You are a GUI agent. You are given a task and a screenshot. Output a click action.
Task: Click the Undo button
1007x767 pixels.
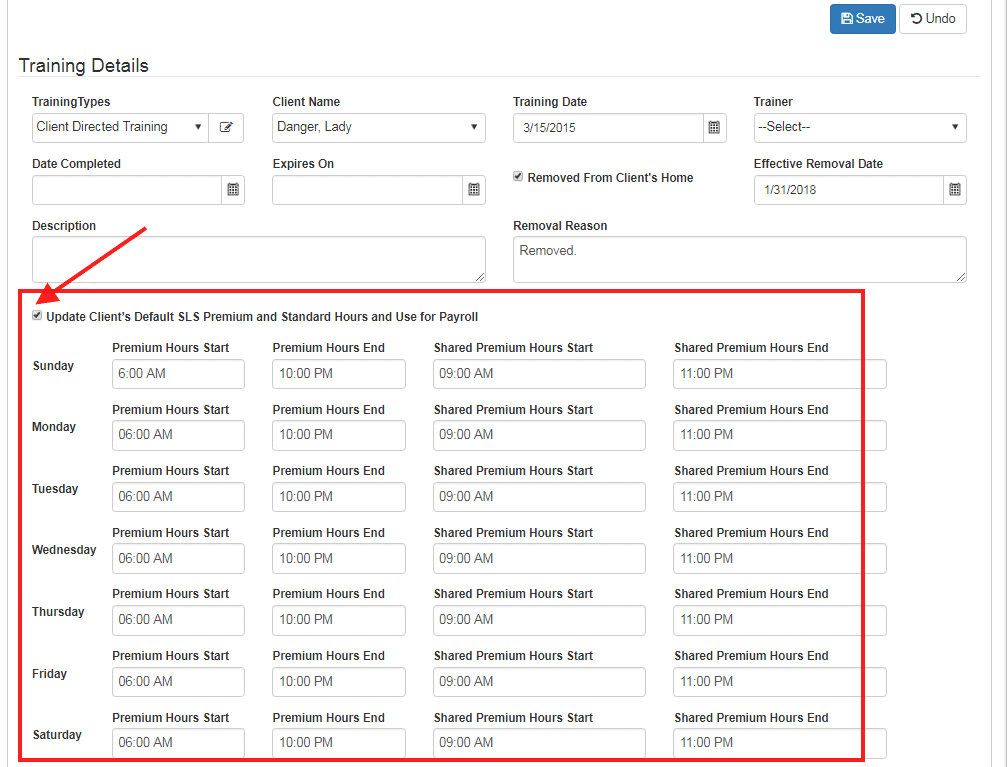[932, 19]
